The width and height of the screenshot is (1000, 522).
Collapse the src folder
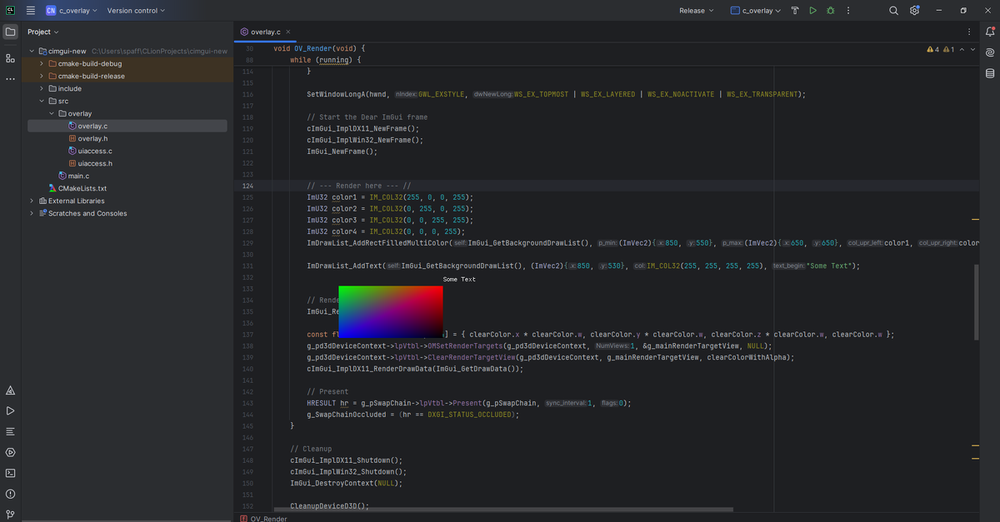[x=42, y=101]
